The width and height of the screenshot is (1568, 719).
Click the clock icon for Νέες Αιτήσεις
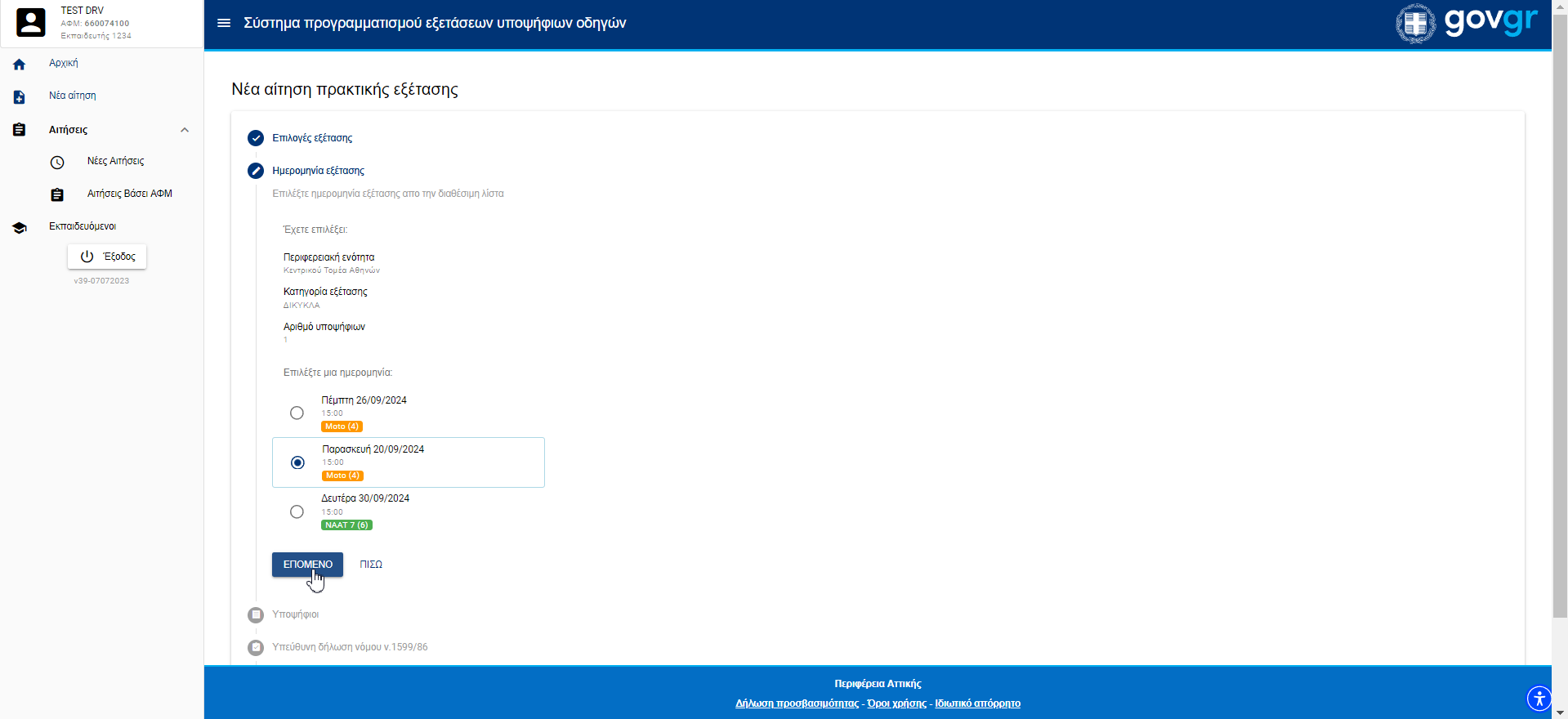pyautogui.click(x=57, y=163)
